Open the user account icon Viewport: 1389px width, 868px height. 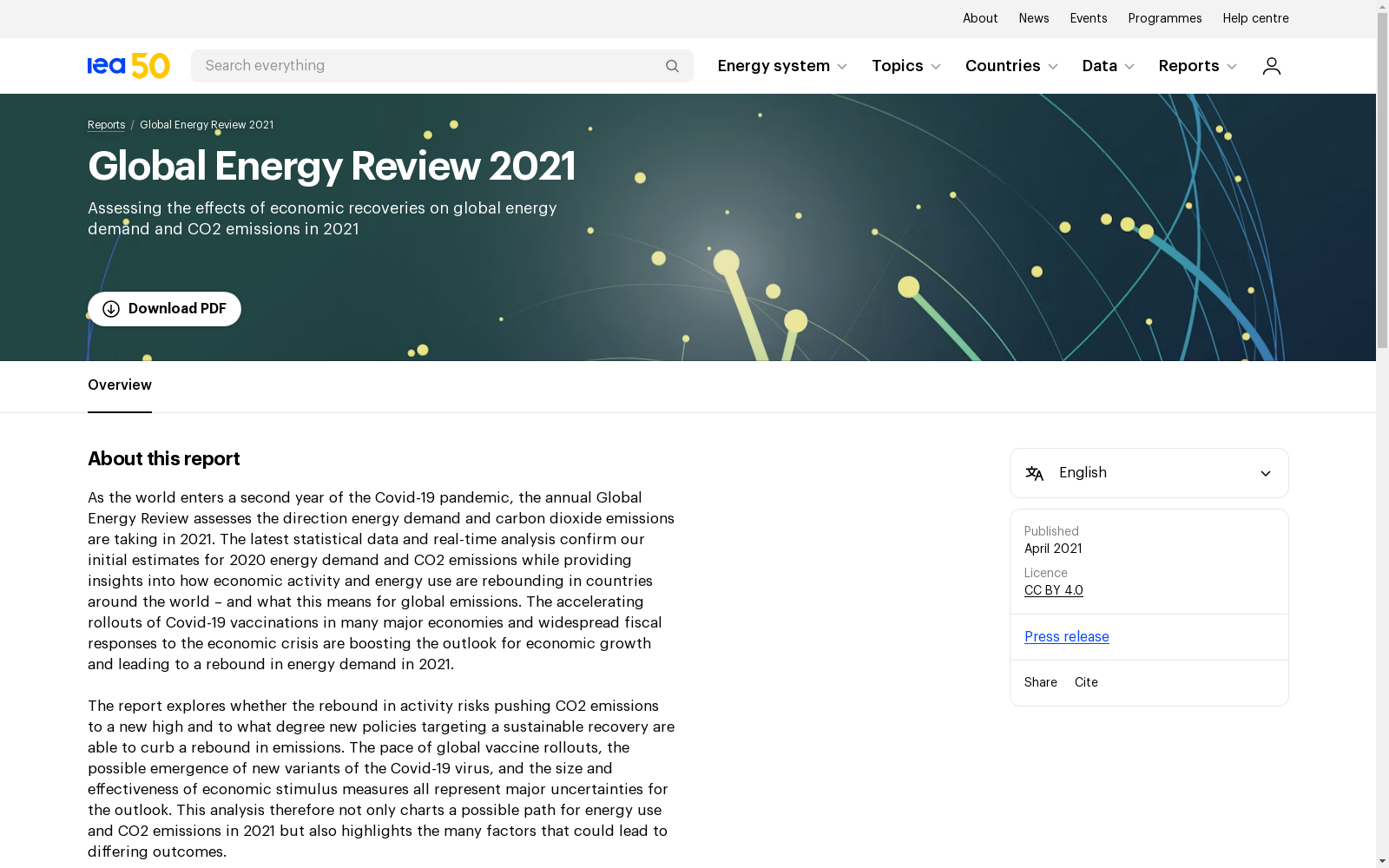pos(1272,66)
